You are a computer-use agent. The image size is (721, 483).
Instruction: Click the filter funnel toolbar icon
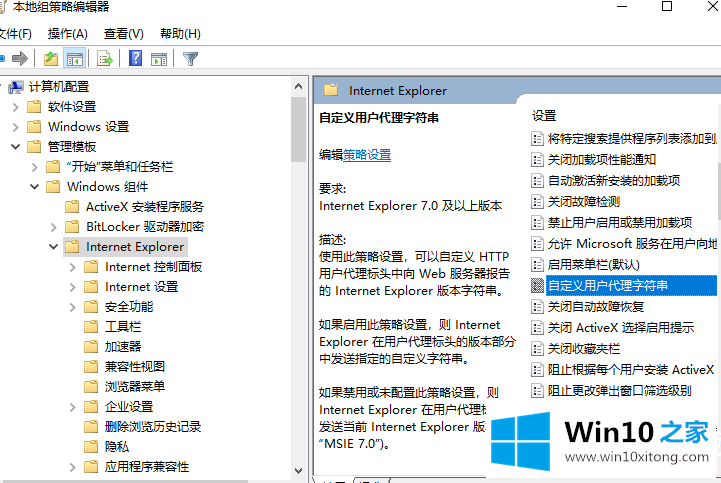pyautogui.click(x=190, y=58)
